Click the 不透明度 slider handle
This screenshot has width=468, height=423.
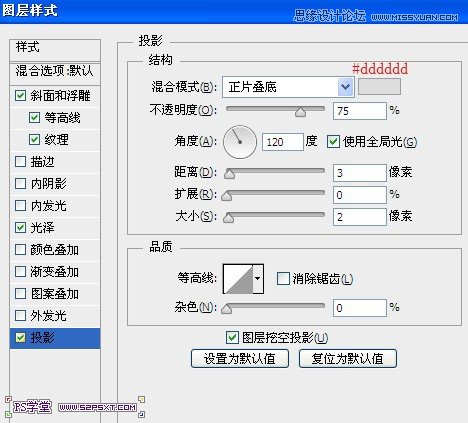coord(300,112)
